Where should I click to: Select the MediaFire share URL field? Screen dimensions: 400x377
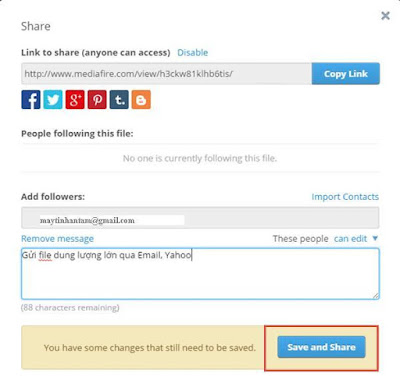[x=167, y=74]
